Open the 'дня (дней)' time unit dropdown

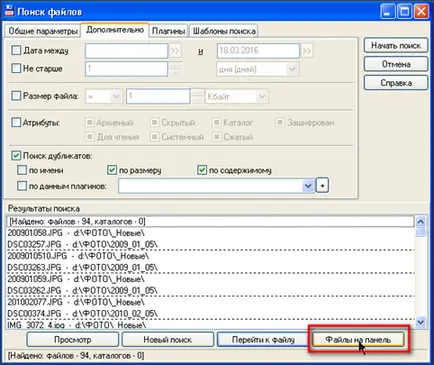(x=292, y=69)
